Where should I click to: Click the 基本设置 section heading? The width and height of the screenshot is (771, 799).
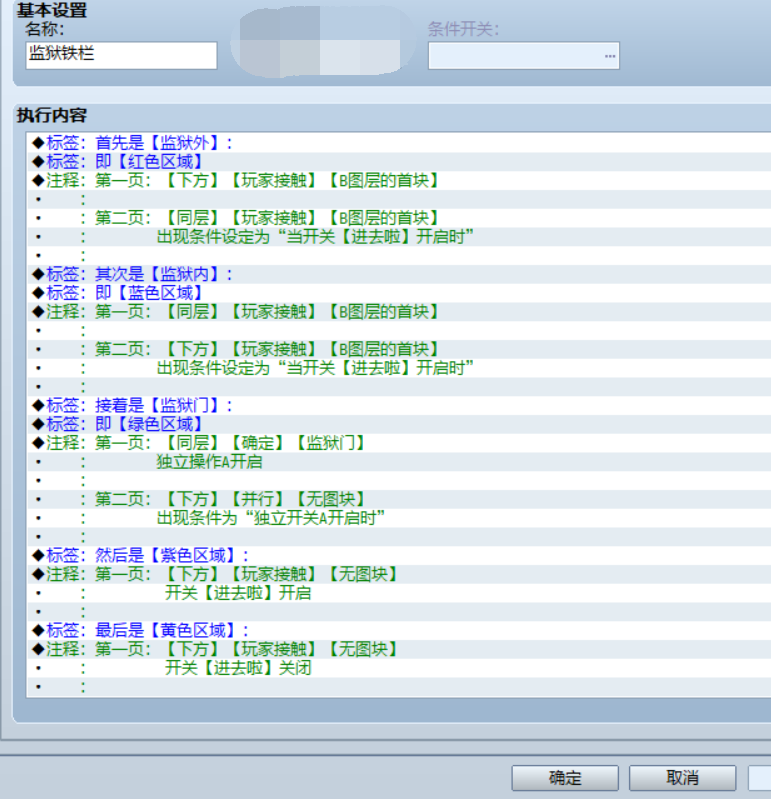(51, 10)
